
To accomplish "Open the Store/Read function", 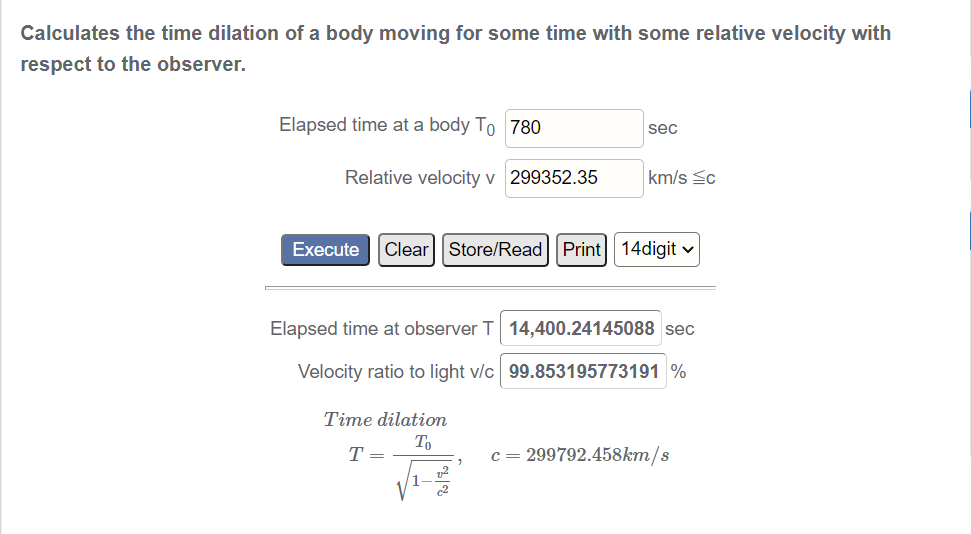I will tap(495, 250).
